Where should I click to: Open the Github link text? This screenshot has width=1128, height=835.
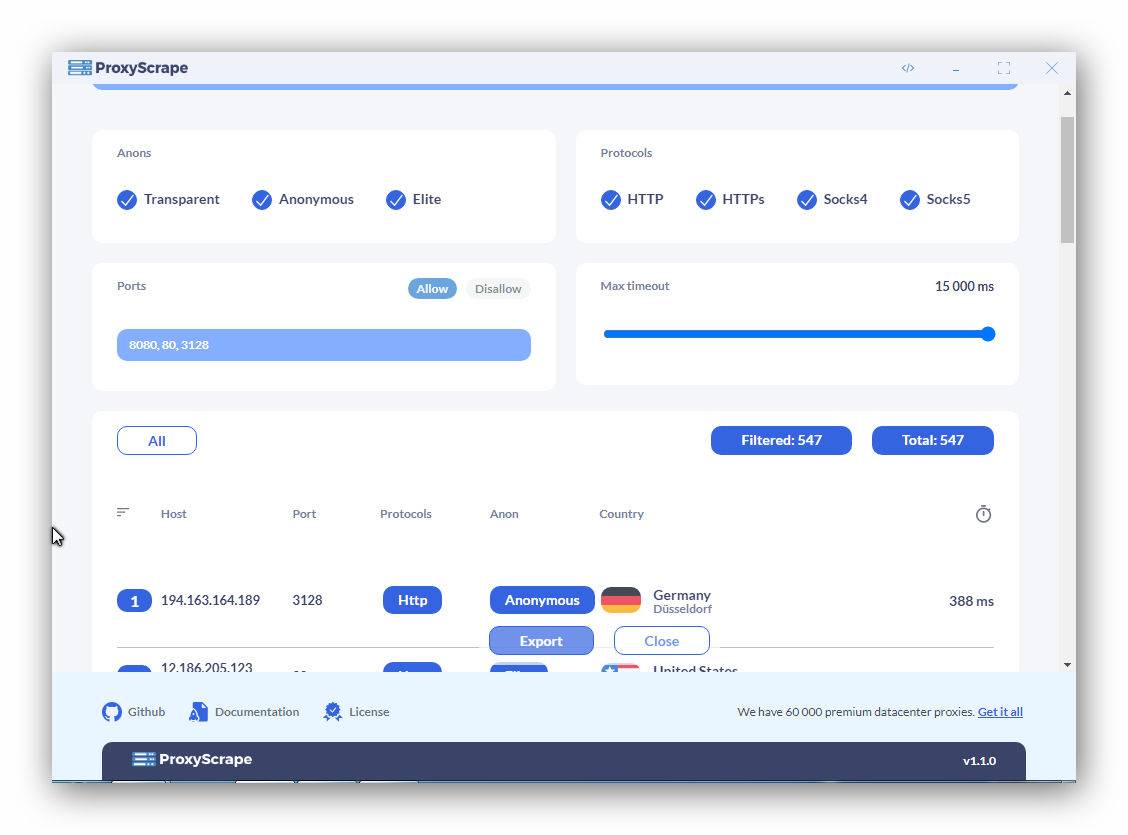pyautogui.click(x=147, y=711)
